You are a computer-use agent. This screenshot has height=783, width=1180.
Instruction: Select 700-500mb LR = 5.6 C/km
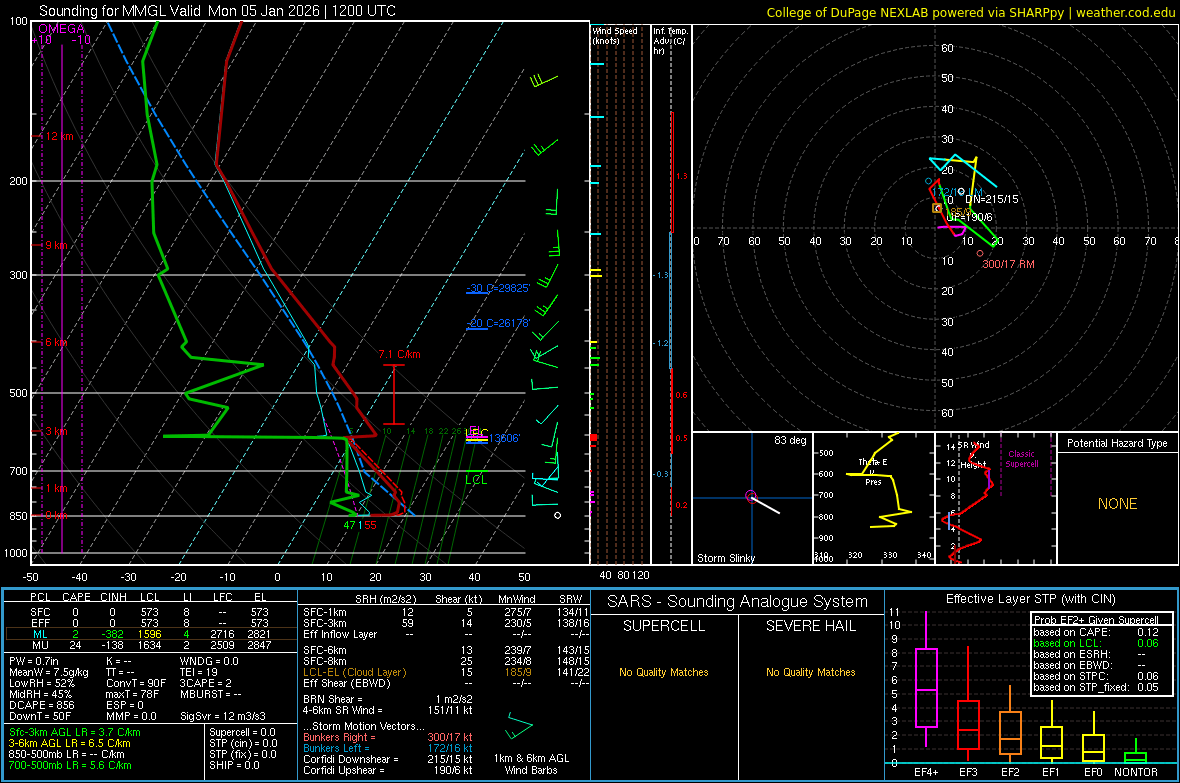click(x=69, y=765)
